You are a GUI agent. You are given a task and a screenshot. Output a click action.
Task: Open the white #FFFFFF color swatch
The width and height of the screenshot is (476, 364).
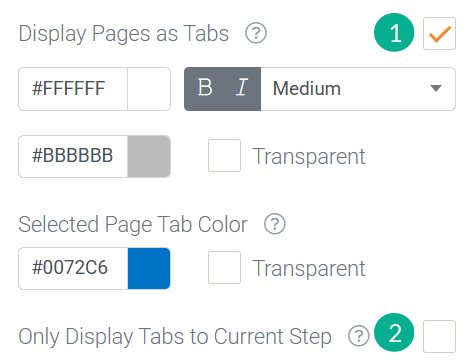[149, 89]
